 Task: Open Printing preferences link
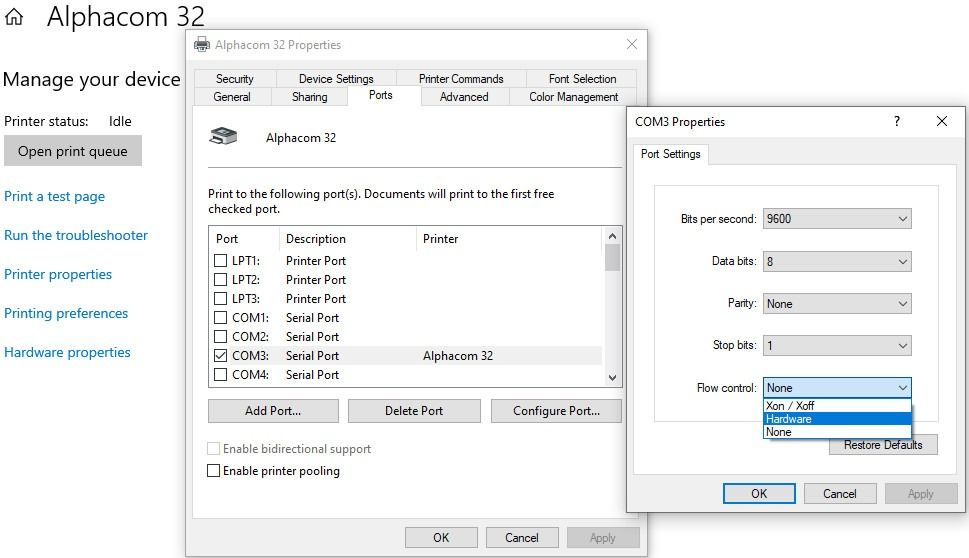[x=66, y=313]
